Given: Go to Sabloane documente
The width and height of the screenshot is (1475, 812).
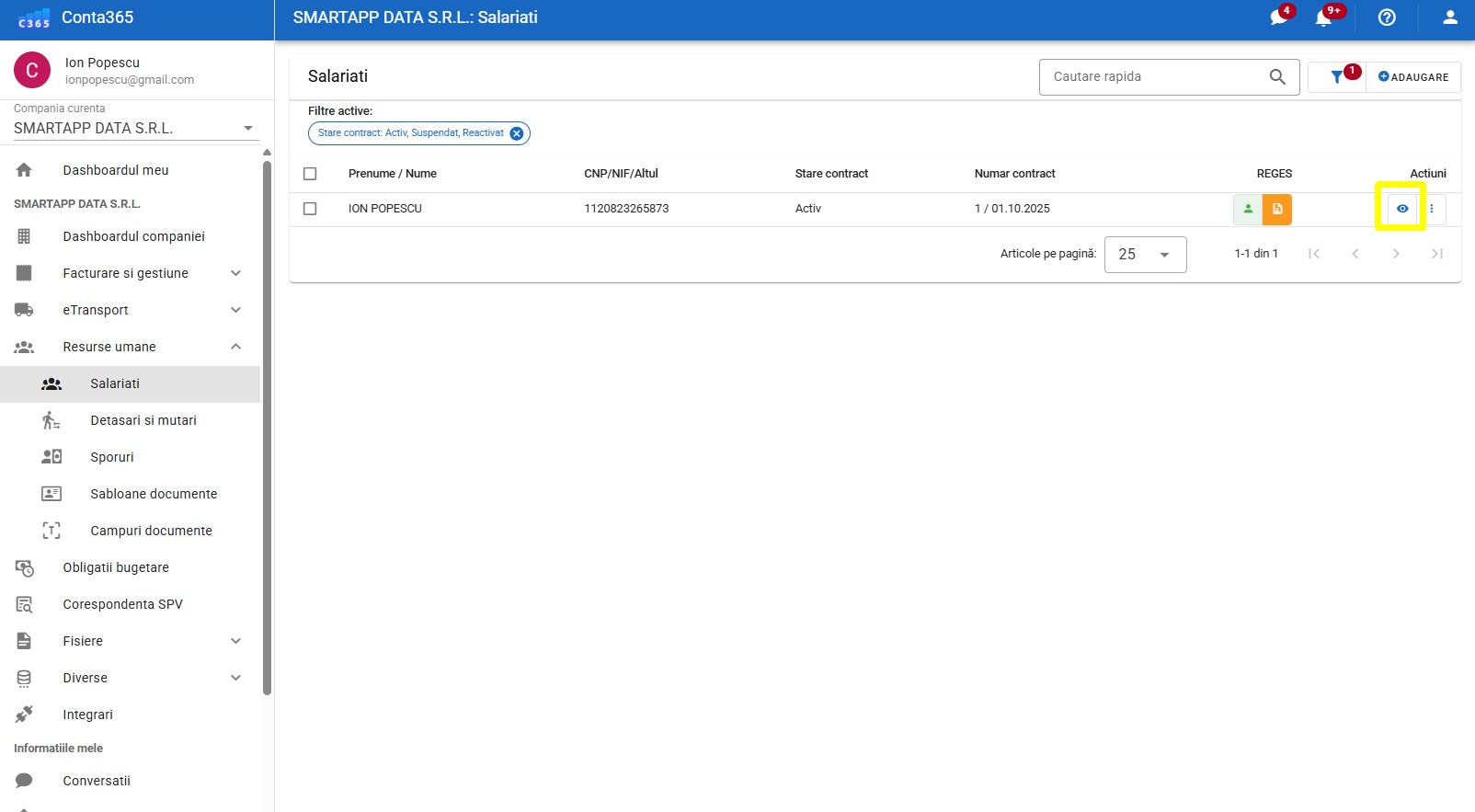Looking at the screenshot, I should (x=154, y=494).
